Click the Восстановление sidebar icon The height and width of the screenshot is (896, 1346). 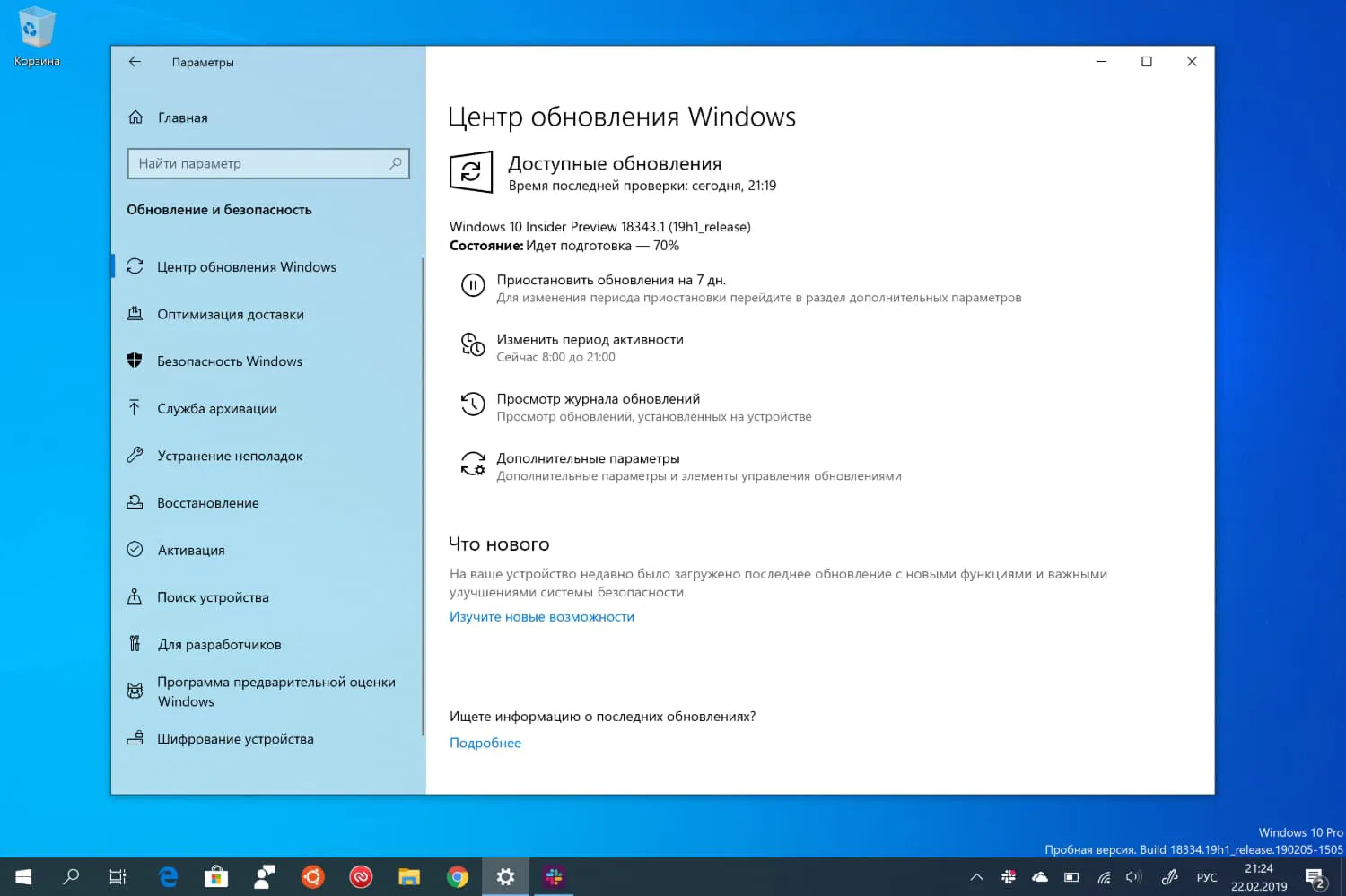(134, 502)
